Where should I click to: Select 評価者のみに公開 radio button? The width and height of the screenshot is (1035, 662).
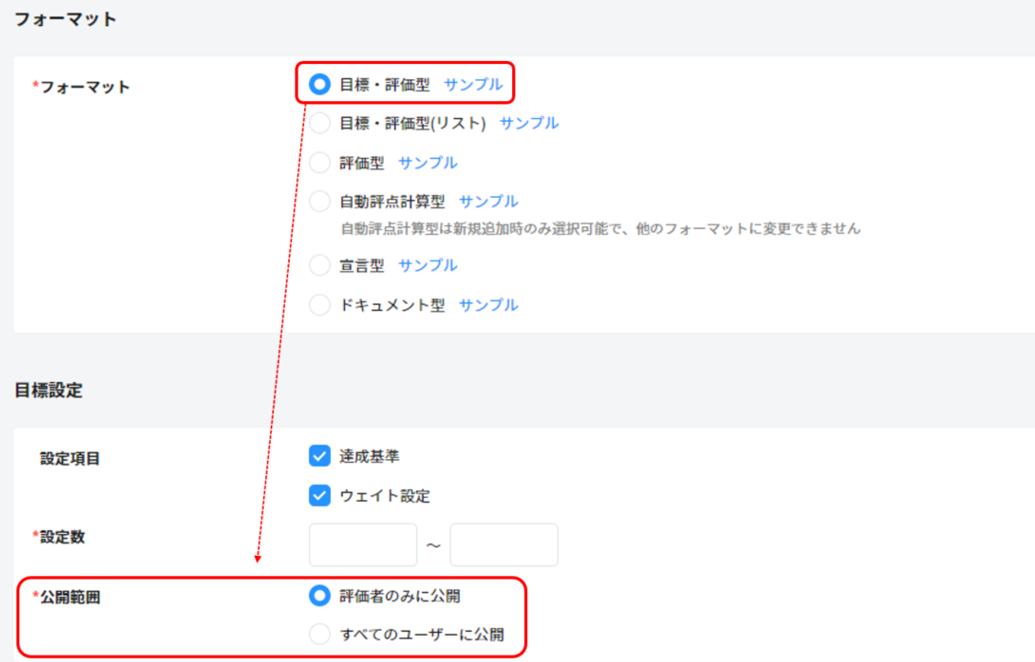(320, 596)
